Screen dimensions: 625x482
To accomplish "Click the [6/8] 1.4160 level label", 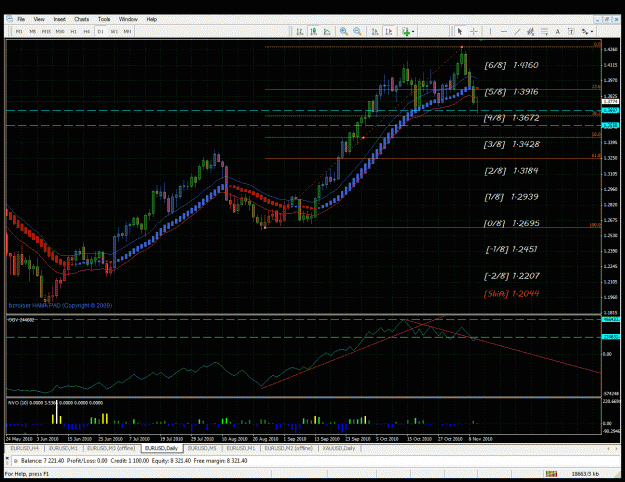I will coord(511,65).
